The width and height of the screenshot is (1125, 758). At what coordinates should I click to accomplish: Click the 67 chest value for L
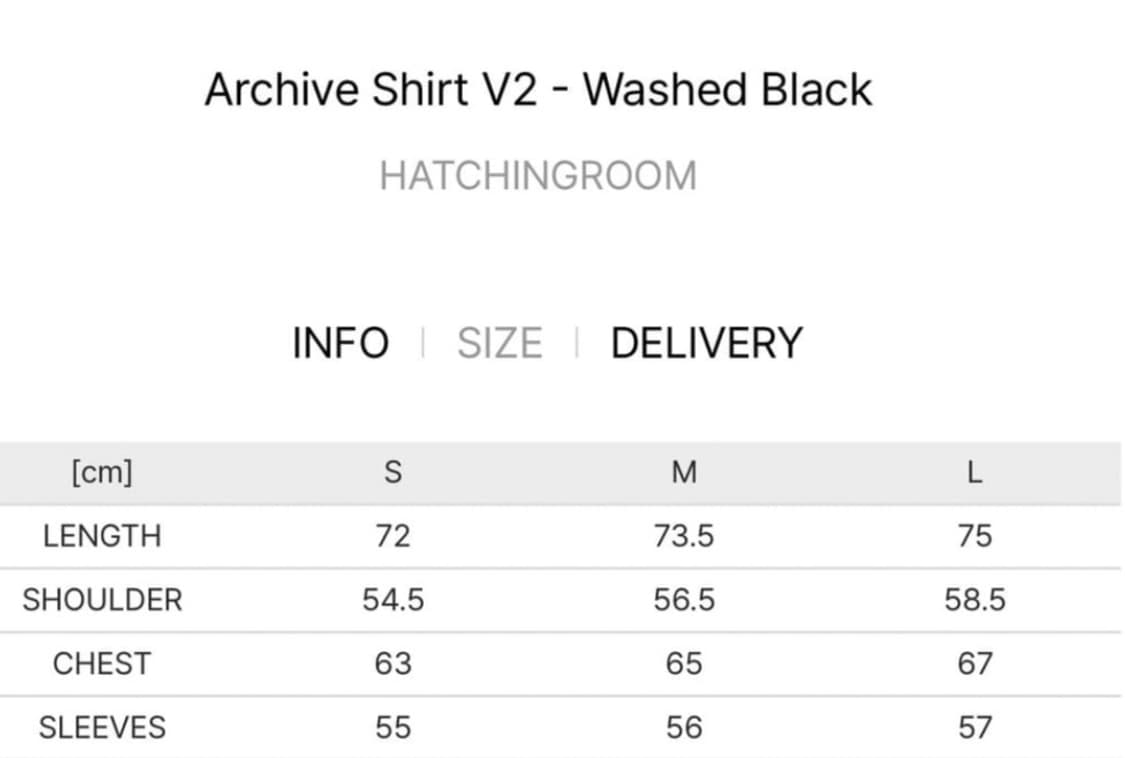click(x=975, y=664)
